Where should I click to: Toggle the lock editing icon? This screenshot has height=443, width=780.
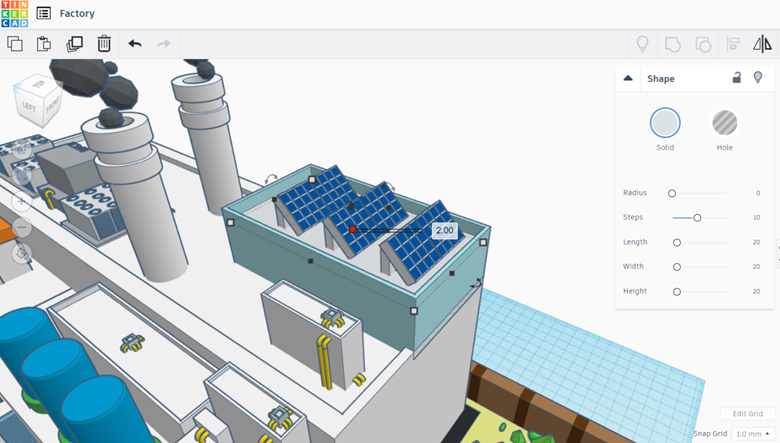[x=737, y=78]
